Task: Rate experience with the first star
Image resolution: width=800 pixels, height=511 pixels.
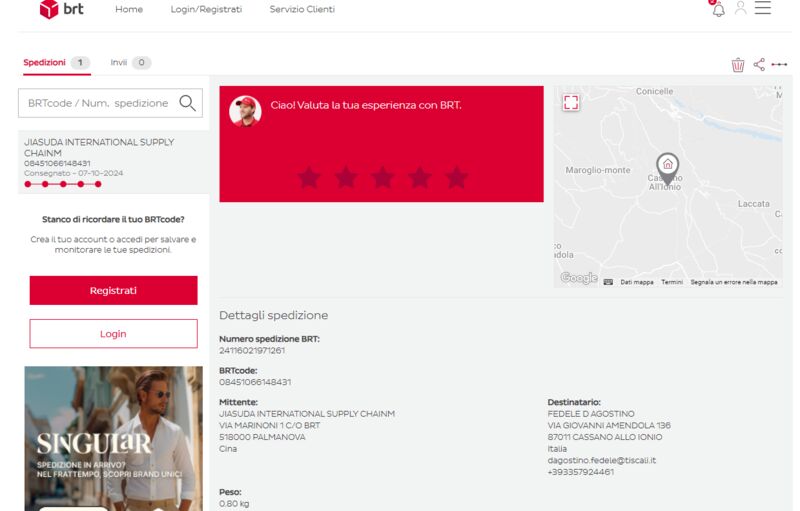Action: [x=309, y=177]
